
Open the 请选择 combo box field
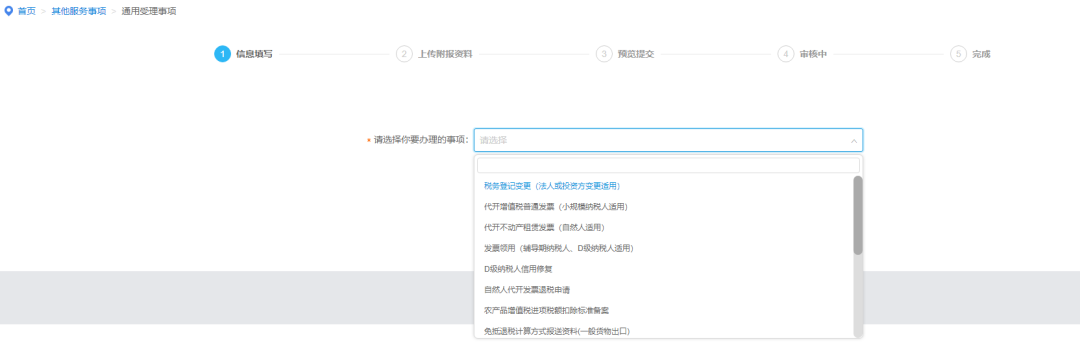pos(668,140)
